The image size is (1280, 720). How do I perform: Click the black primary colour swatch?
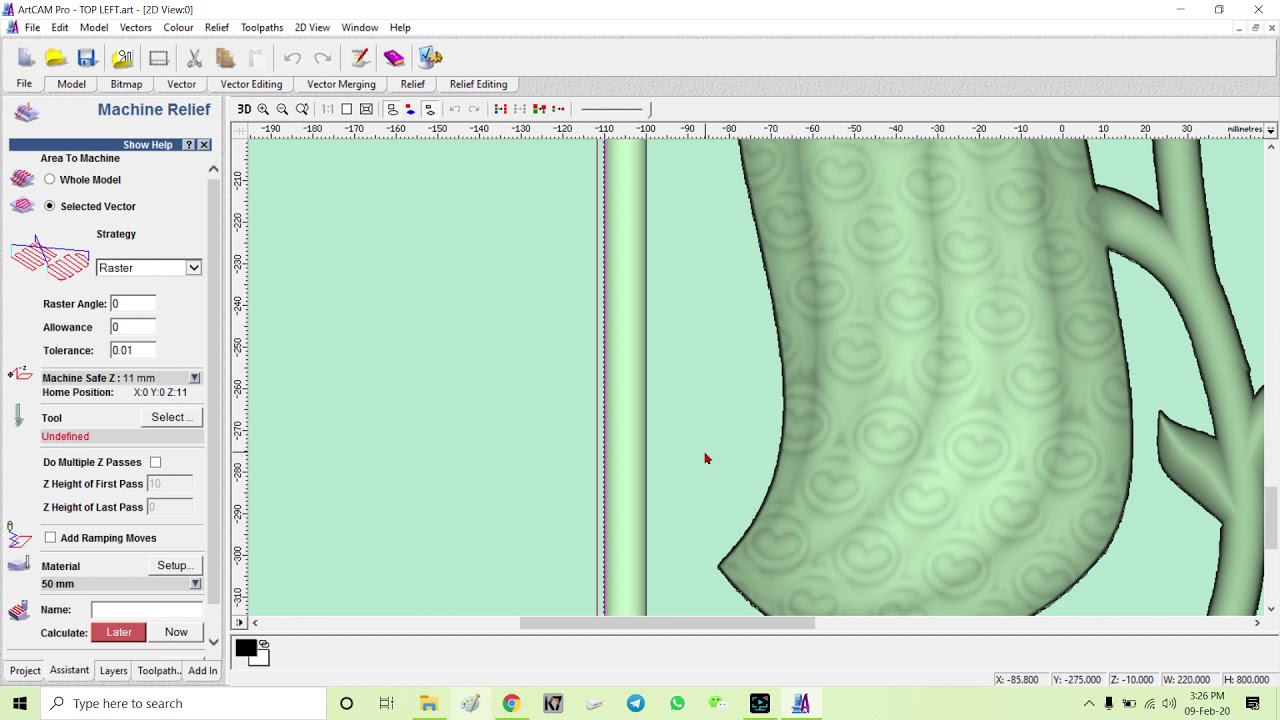click(245, 648)
